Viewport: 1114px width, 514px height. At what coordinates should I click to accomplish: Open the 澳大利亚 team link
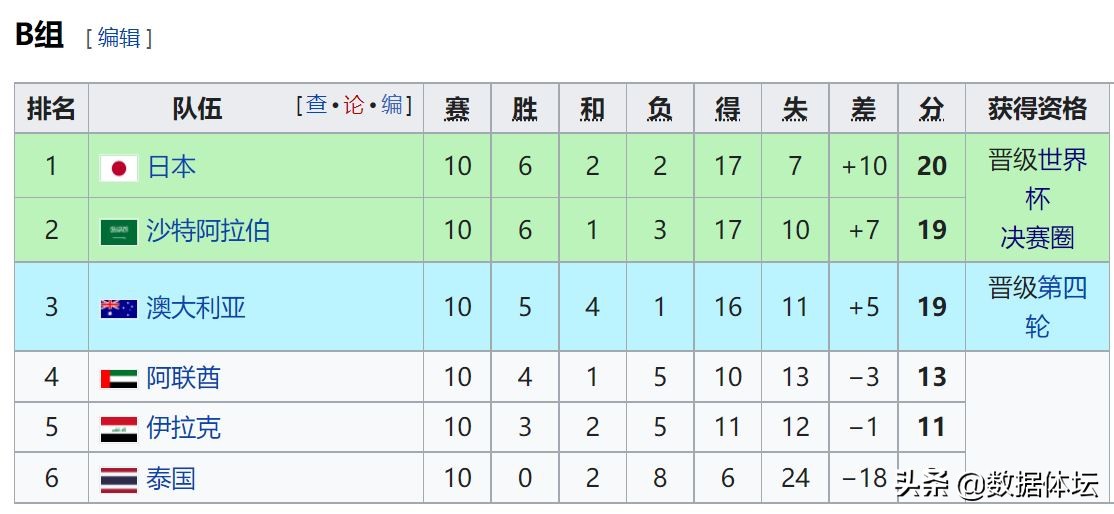coord(196,307)
